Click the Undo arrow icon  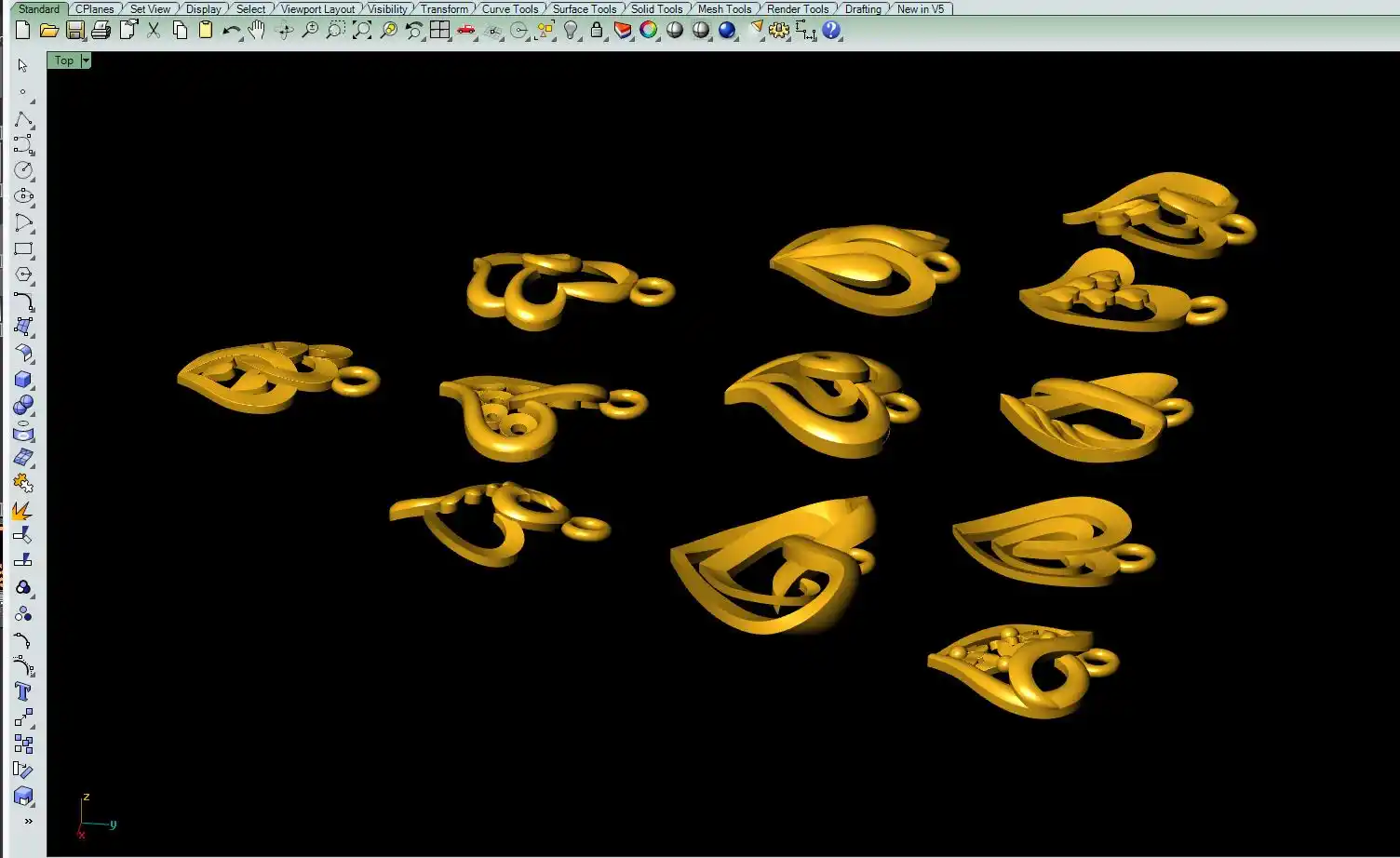(x=231, y=31)
